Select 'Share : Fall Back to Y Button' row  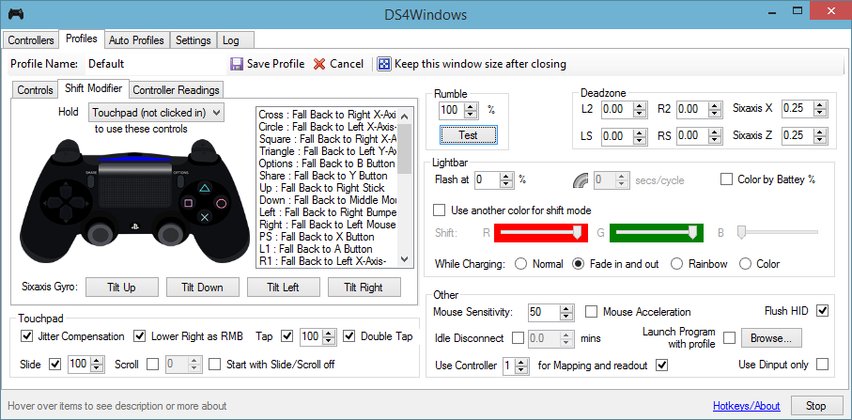coord(327,176)
